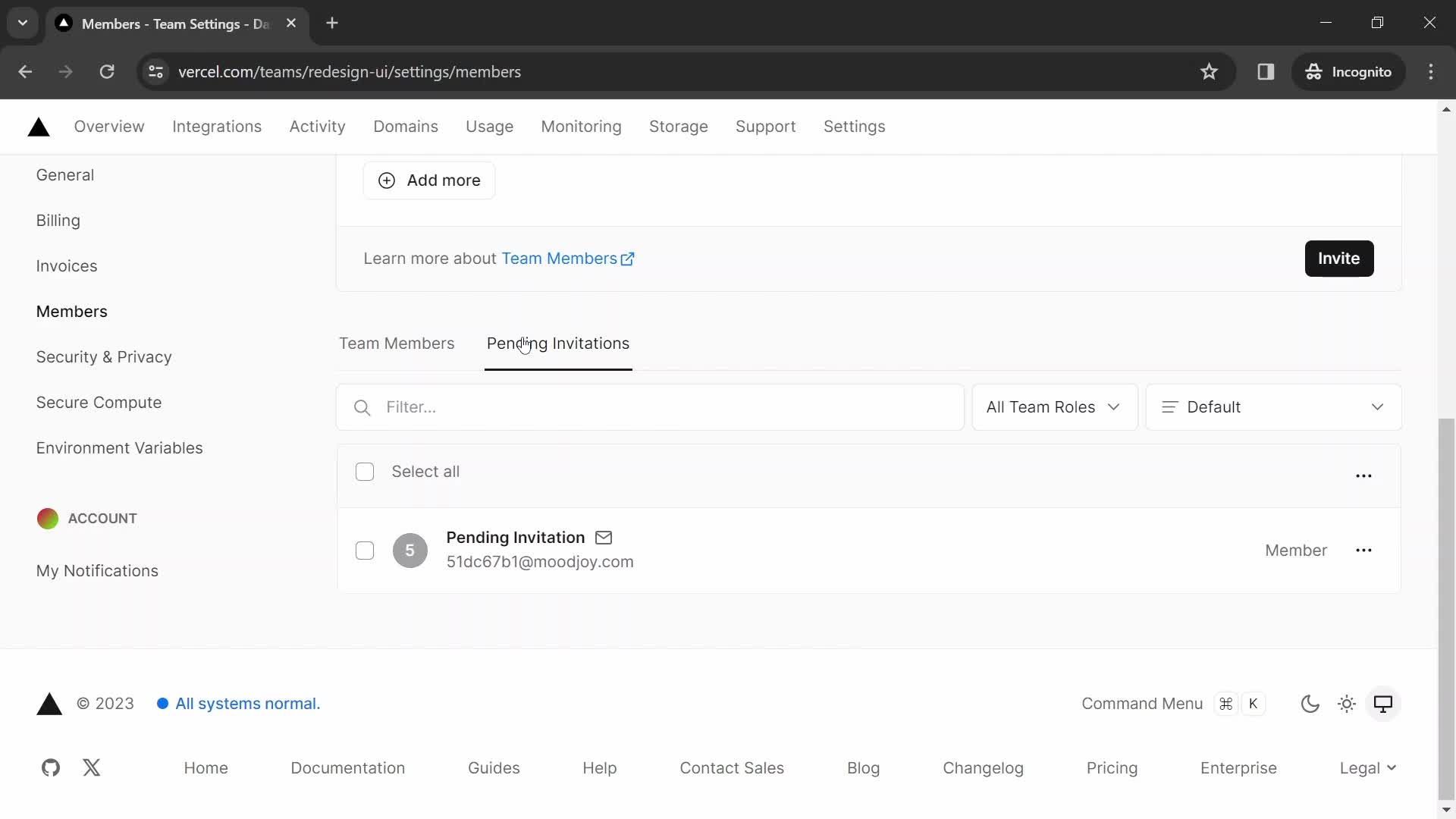Open Pending Invitations tab
This screenshot has width=1456, height=819.
tap(557, 343)
